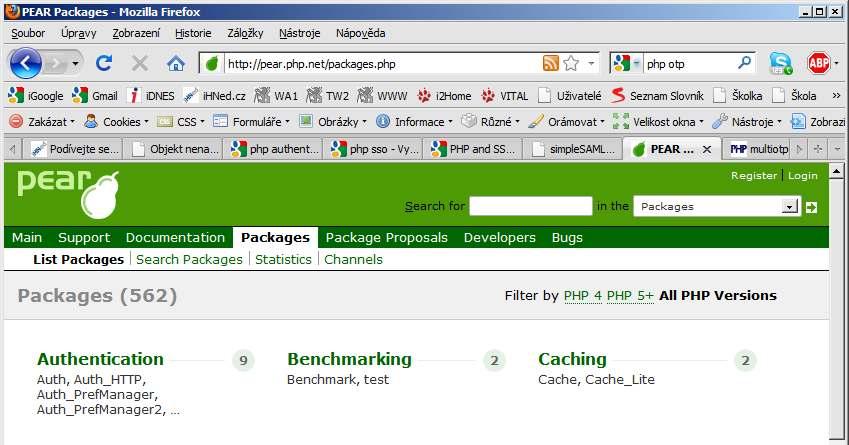Open the Gmail bookmark
The height and width of the screenshot is (445, 849).
[95, 96]
